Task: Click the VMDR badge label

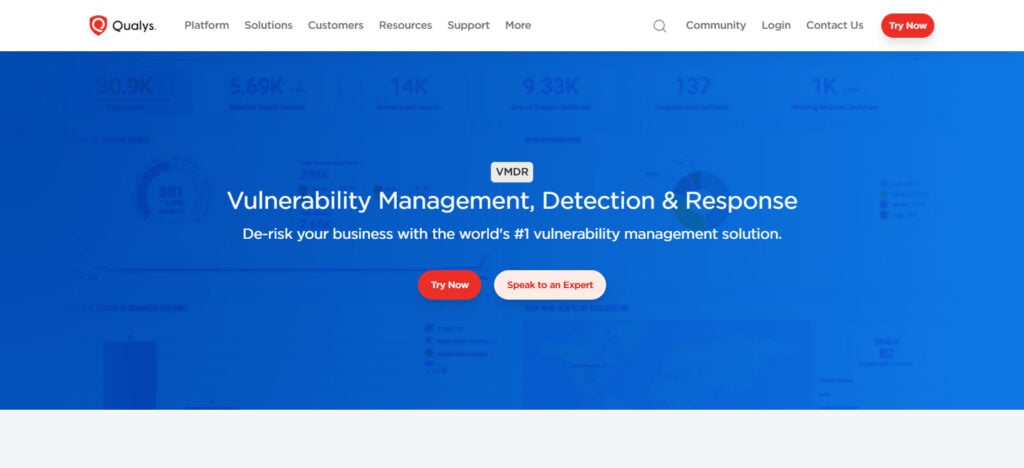Action: coord(512,172)
